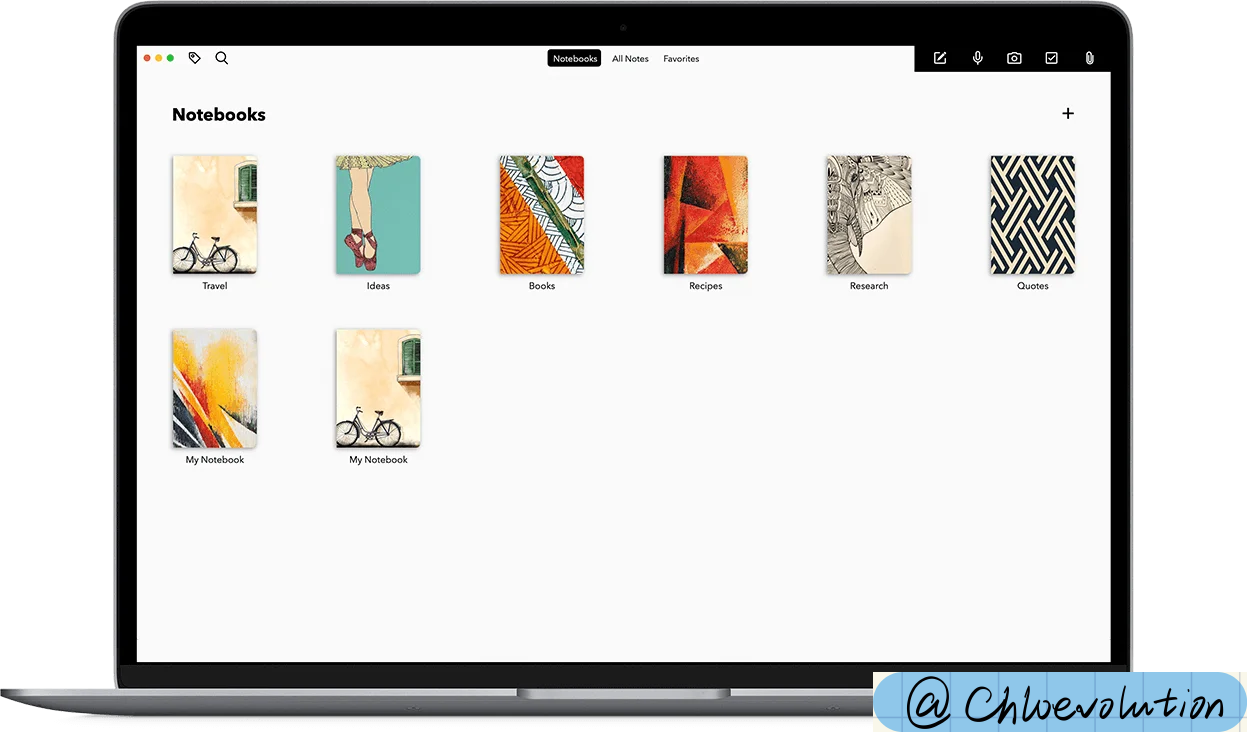Open My Notebook with the bicycle cover
The image size is (1247, 732).
coord(378,388)
